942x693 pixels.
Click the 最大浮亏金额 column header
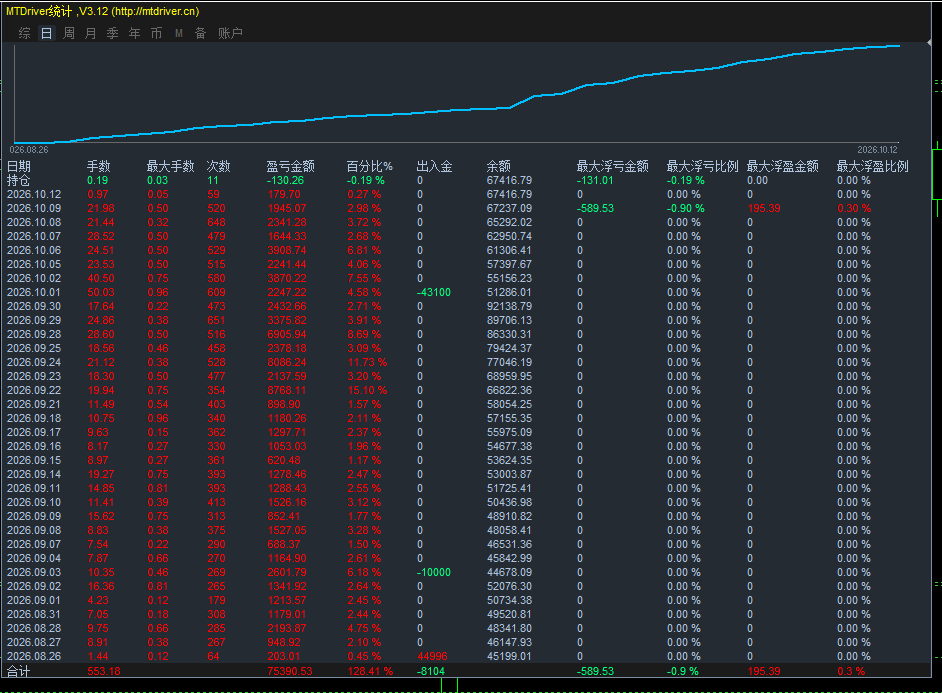point(613,166)
